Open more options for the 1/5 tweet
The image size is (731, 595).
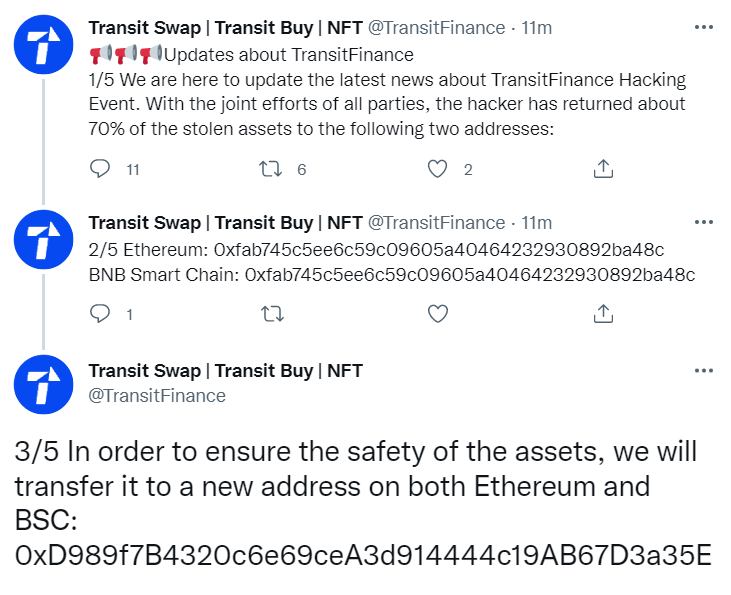click(703, 28)
